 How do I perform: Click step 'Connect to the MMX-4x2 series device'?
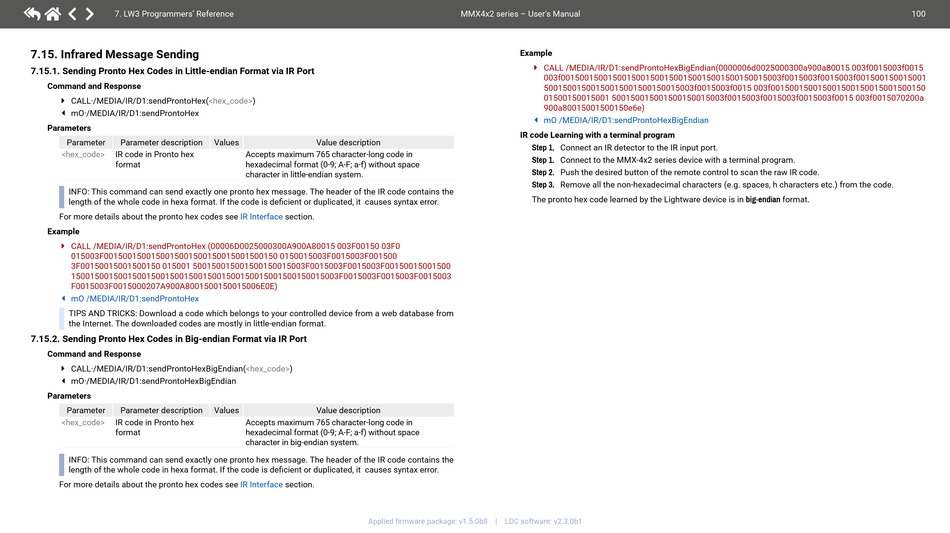point(677,160)
